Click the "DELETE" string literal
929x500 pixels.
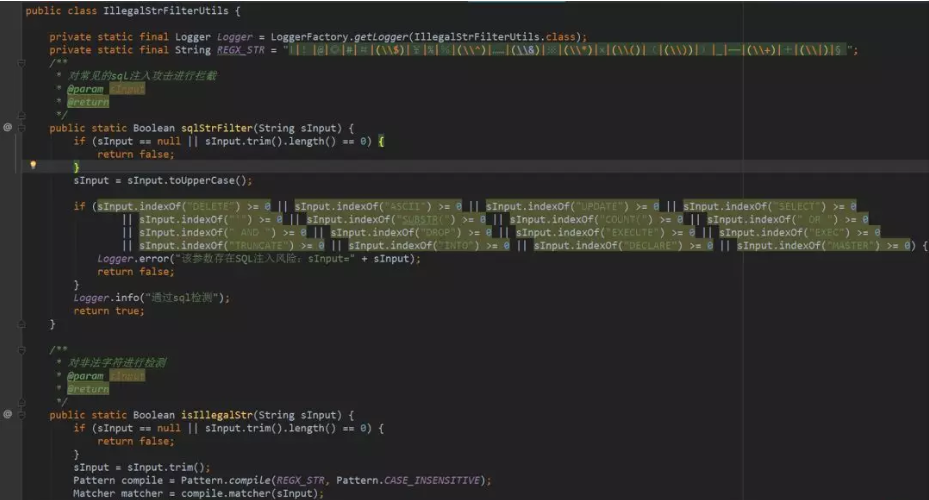pyautogui.click(x=210, y=206)
